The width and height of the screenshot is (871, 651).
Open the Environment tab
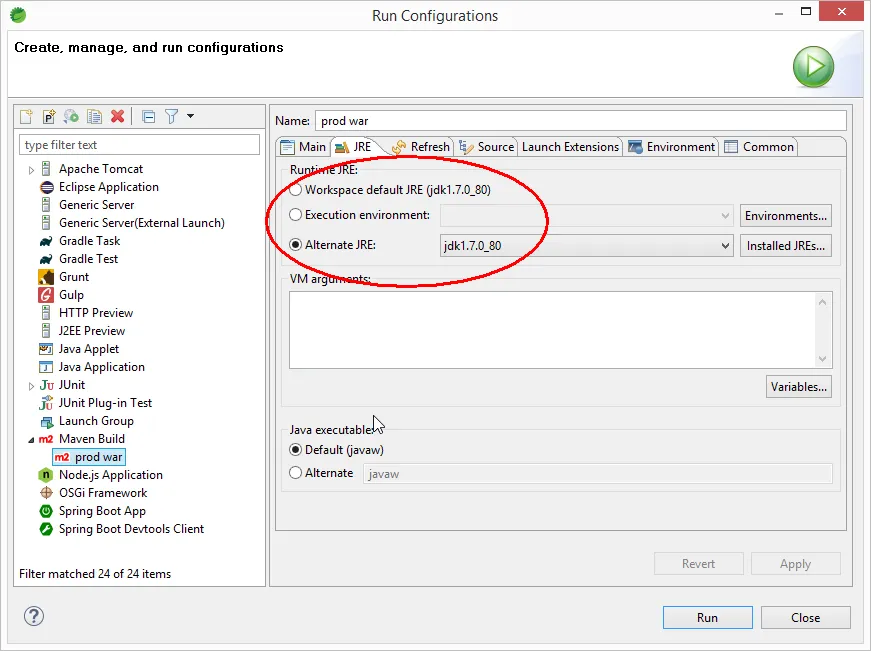(x=672, y=147)
